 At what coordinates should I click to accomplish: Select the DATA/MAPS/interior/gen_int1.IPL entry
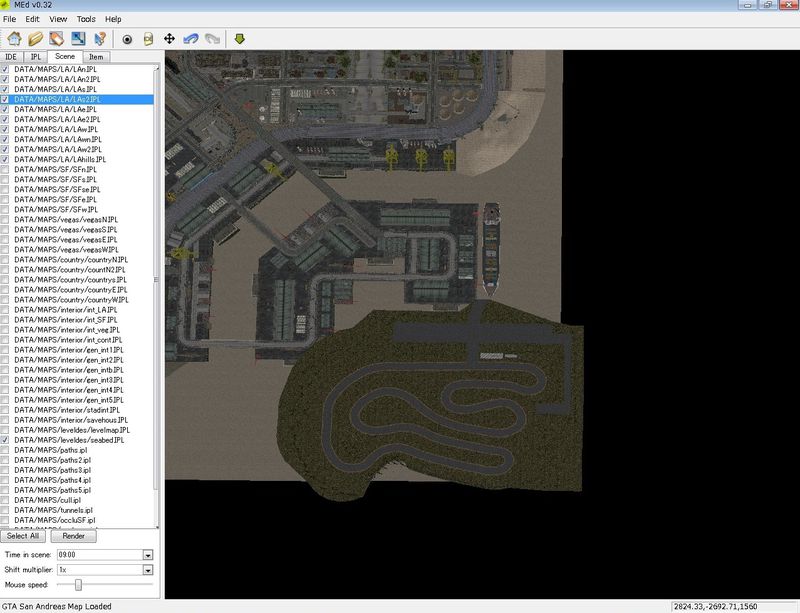pyautogui.click(x=68, y=350)
